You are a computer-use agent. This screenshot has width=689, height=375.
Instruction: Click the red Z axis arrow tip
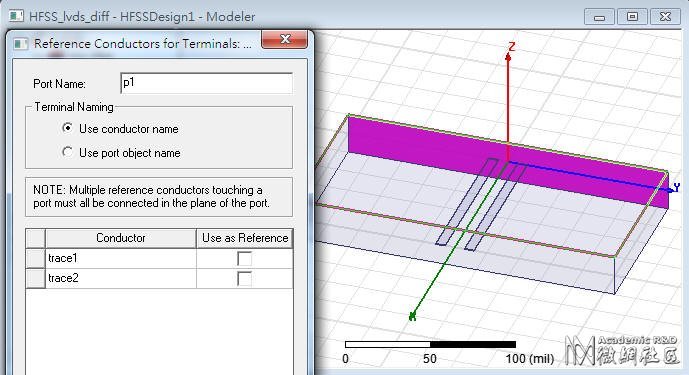(508, 56)
